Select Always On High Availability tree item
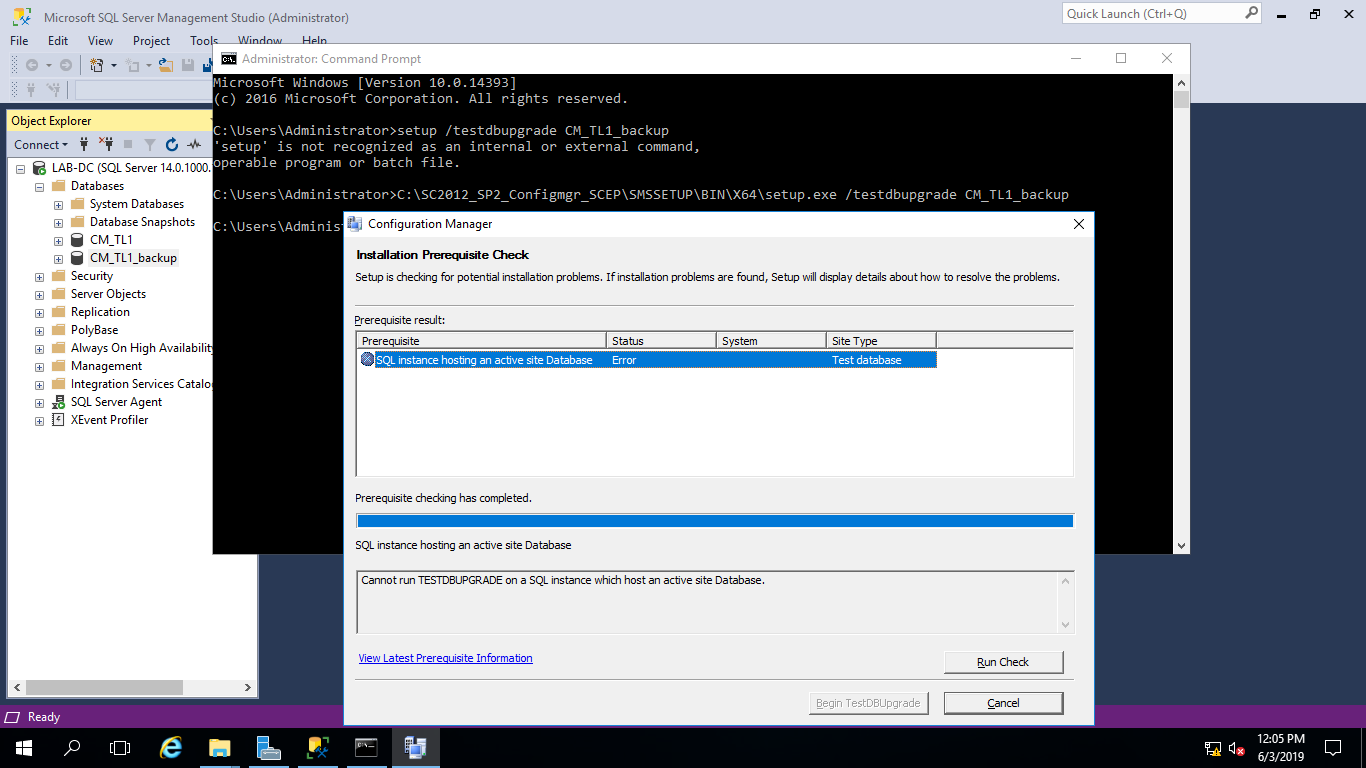Screen dimensions: 1366x768 pos(142,348)
